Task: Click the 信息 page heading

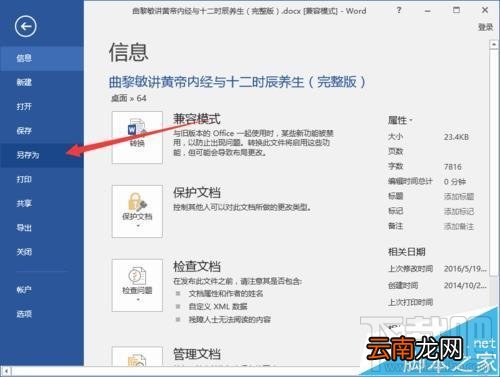Action: coord(129,53)
